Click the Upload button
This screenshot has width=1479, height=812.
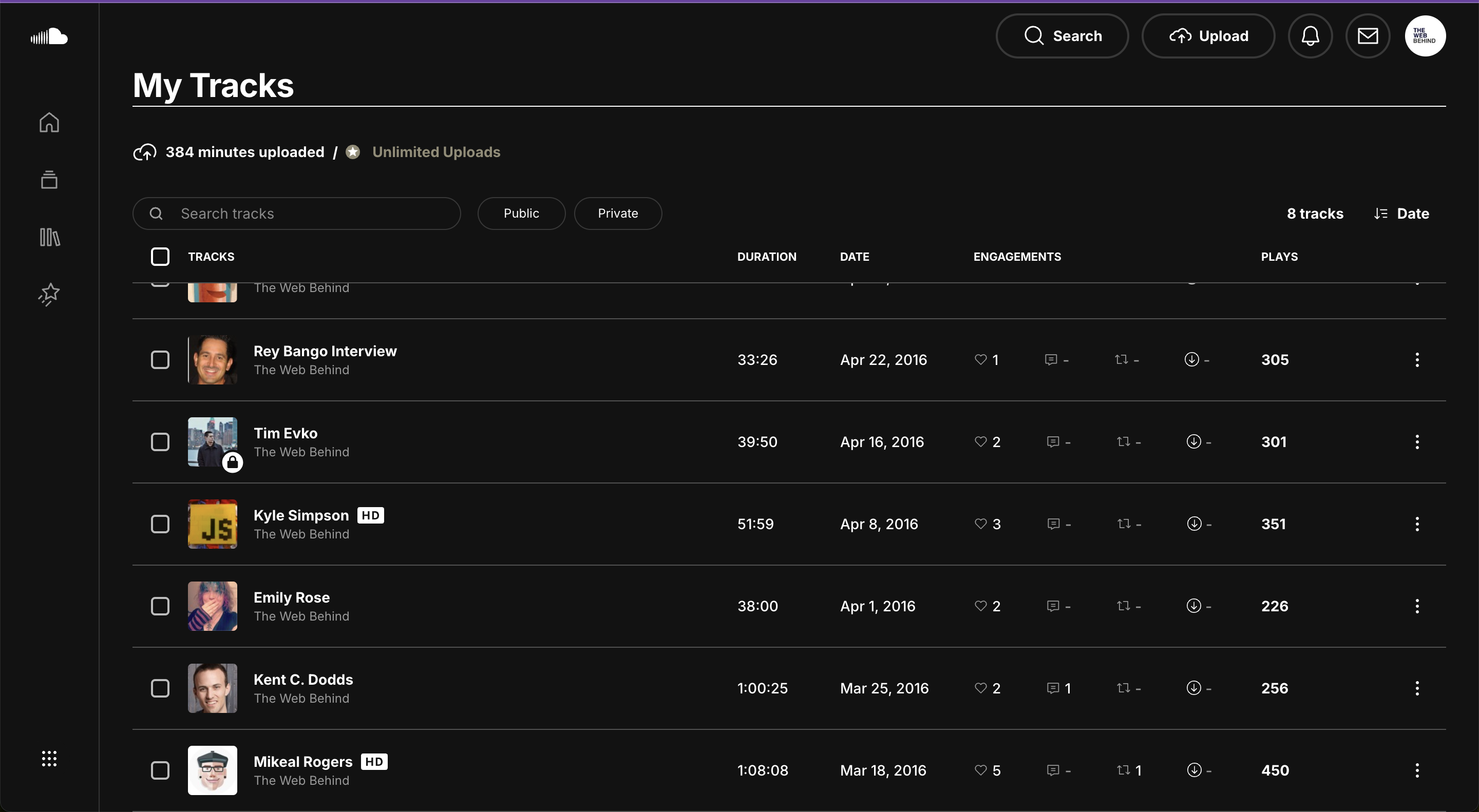[1208, 36]
